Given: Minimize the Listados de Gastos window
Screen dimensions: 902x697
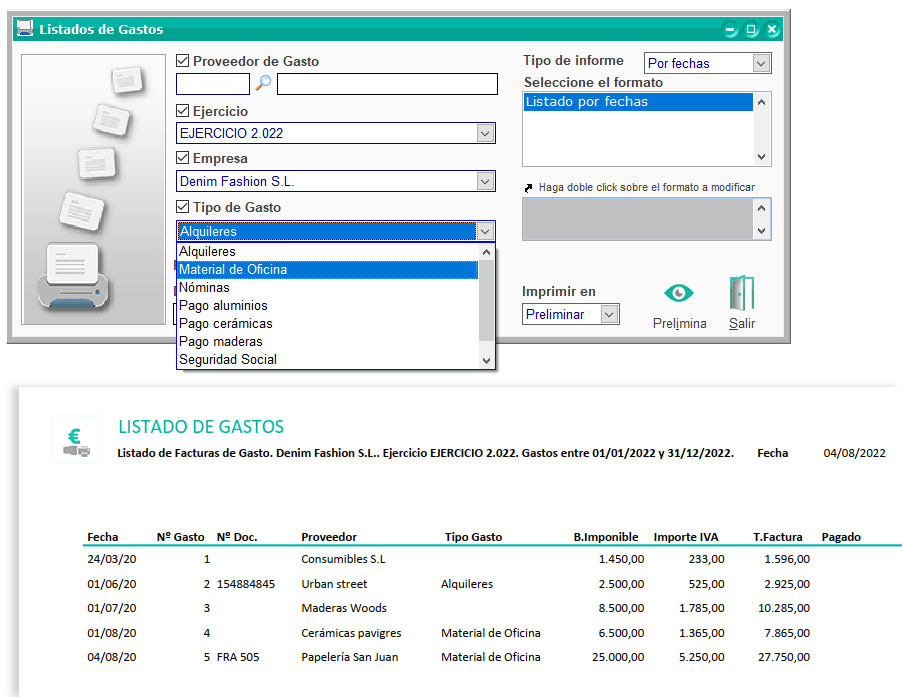Looking at the screenshot, I should coord(730,29).
